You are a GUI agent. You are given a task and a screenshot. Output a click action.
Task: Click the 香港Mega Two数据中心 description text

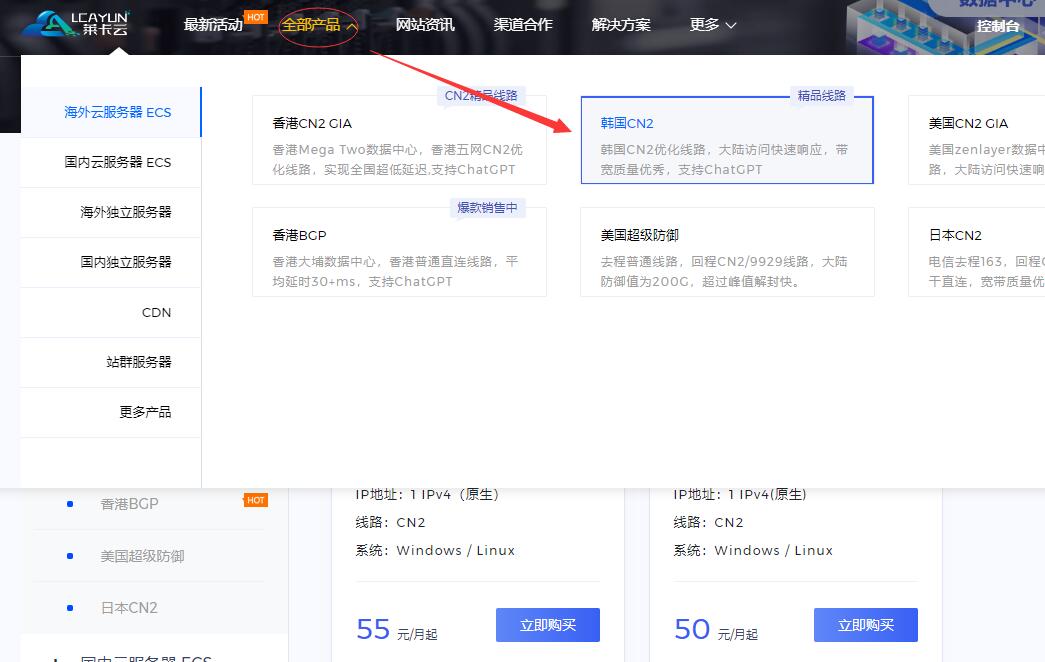click(397, 159)
